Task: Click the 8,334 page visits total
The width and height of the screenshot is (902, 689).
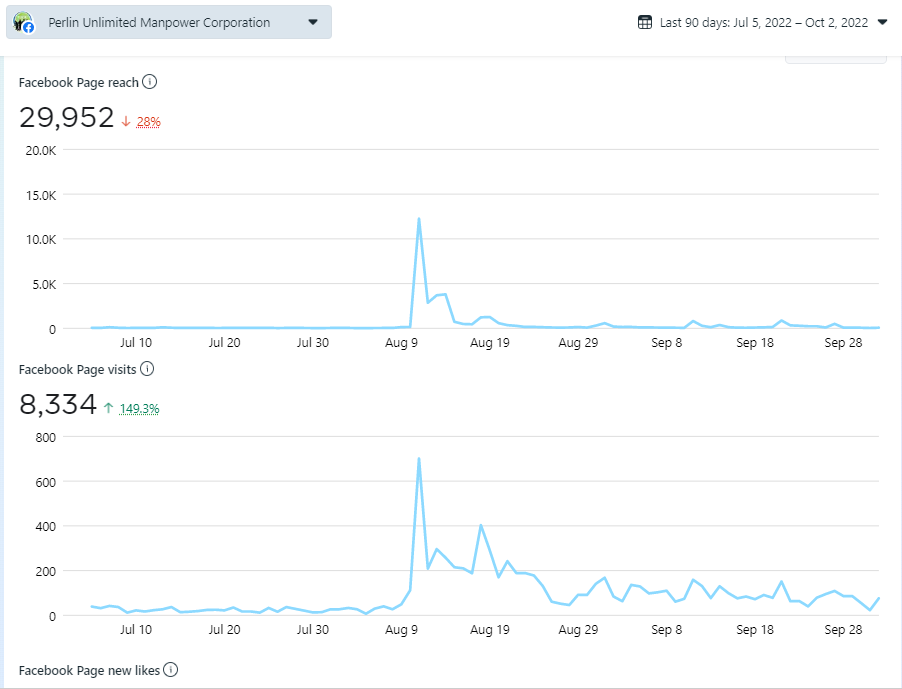Action: [58, 405]
